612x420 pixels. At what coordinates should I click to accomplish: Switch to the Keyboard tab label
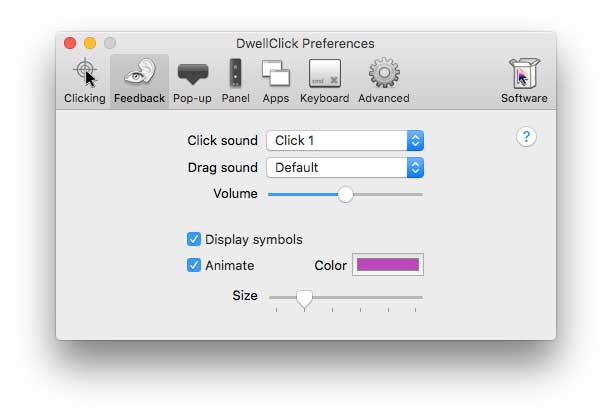pos(324,98)
